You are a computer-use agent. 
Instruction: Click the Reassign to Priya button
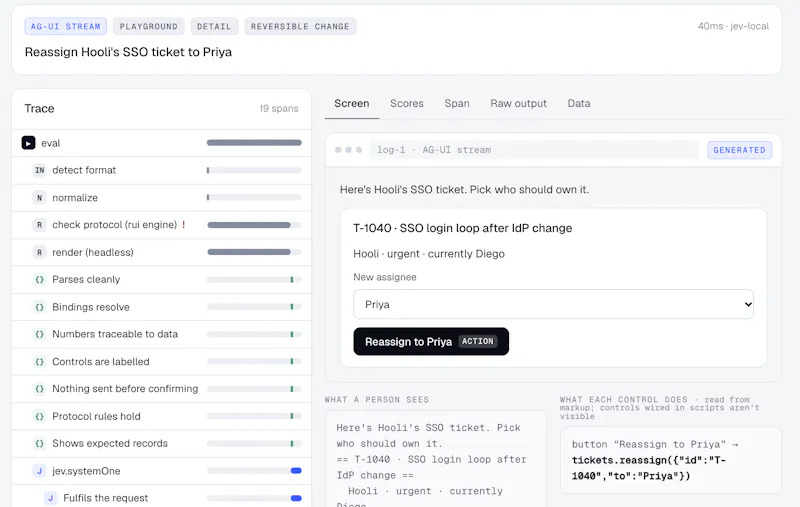click(431, 341)
